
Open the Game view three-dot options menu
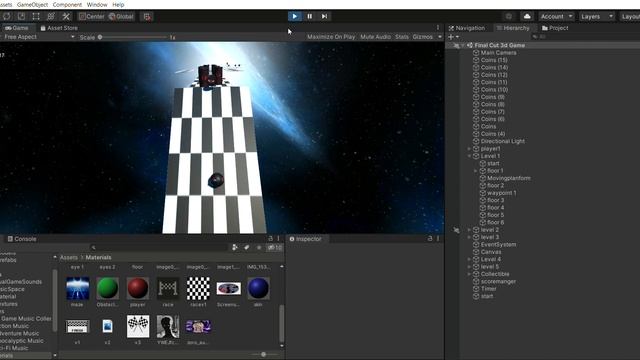[438, 28]
